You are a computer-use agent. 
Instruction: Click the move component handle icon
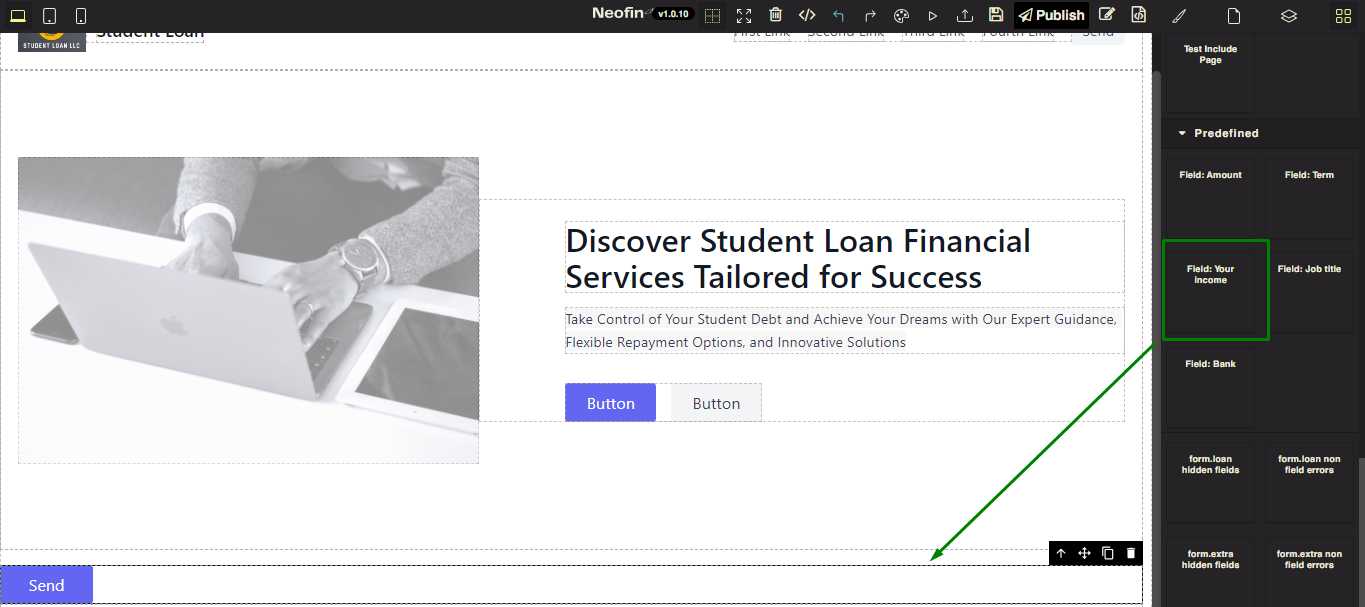(x=1084, y=553)
